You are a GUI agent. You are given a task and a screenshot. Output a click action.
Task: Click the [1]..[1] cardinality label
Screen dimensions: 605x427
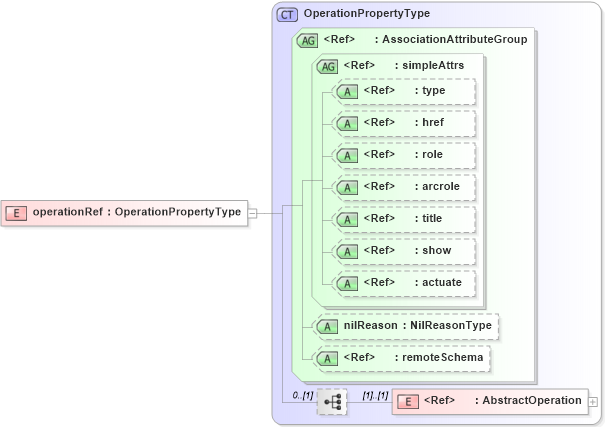coord(375,395)
